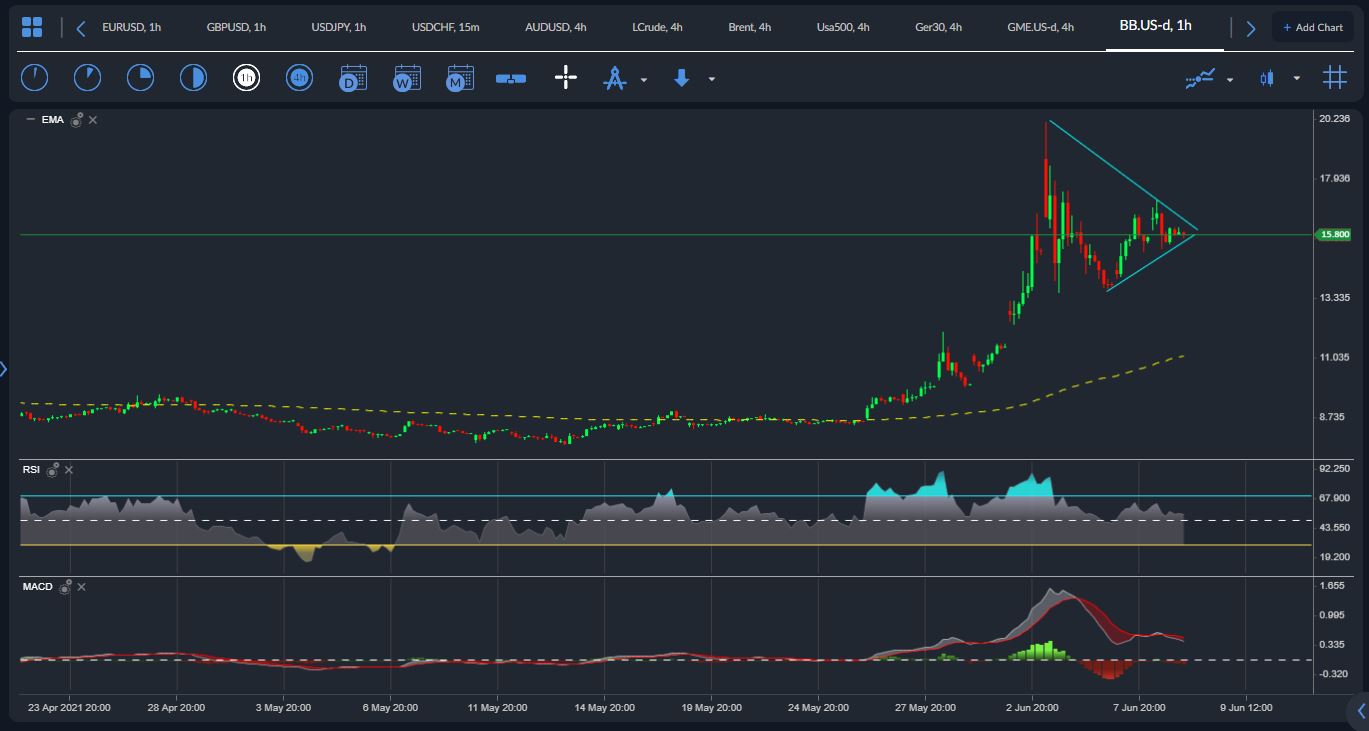1369x731 pixels.
Task: Open MACD indicator settings gear
Action: 66,587
